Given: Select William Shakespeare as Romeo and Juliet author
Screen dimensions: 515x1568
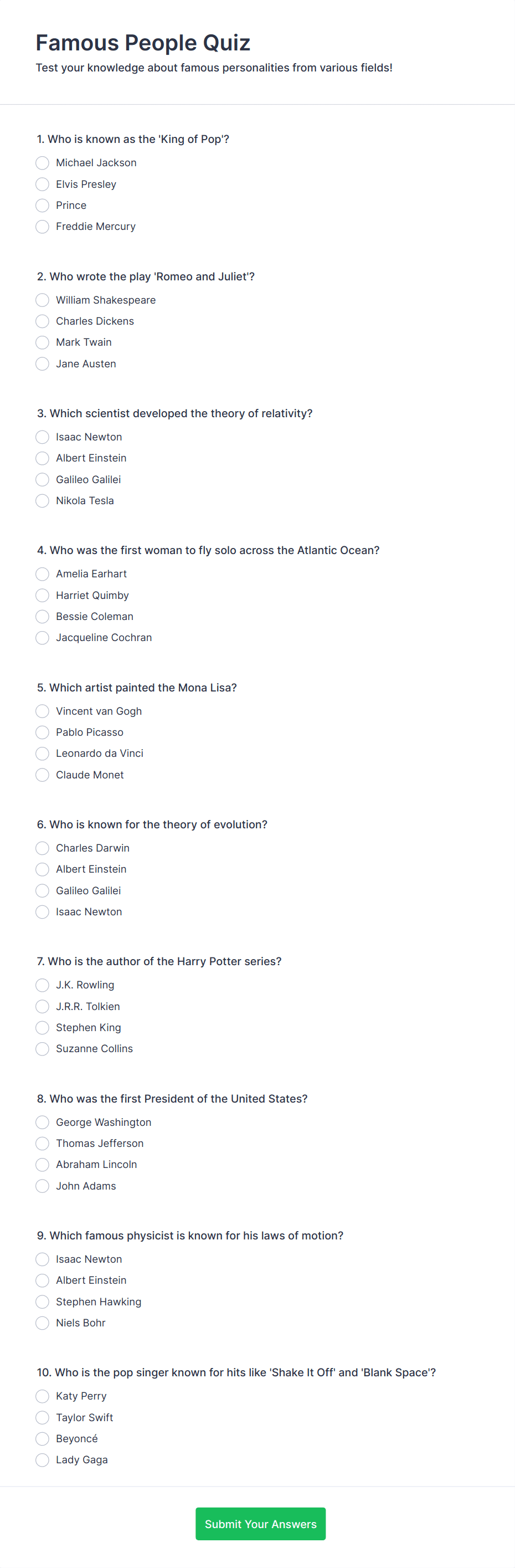Looking at the screenshot, I should 42,300.
